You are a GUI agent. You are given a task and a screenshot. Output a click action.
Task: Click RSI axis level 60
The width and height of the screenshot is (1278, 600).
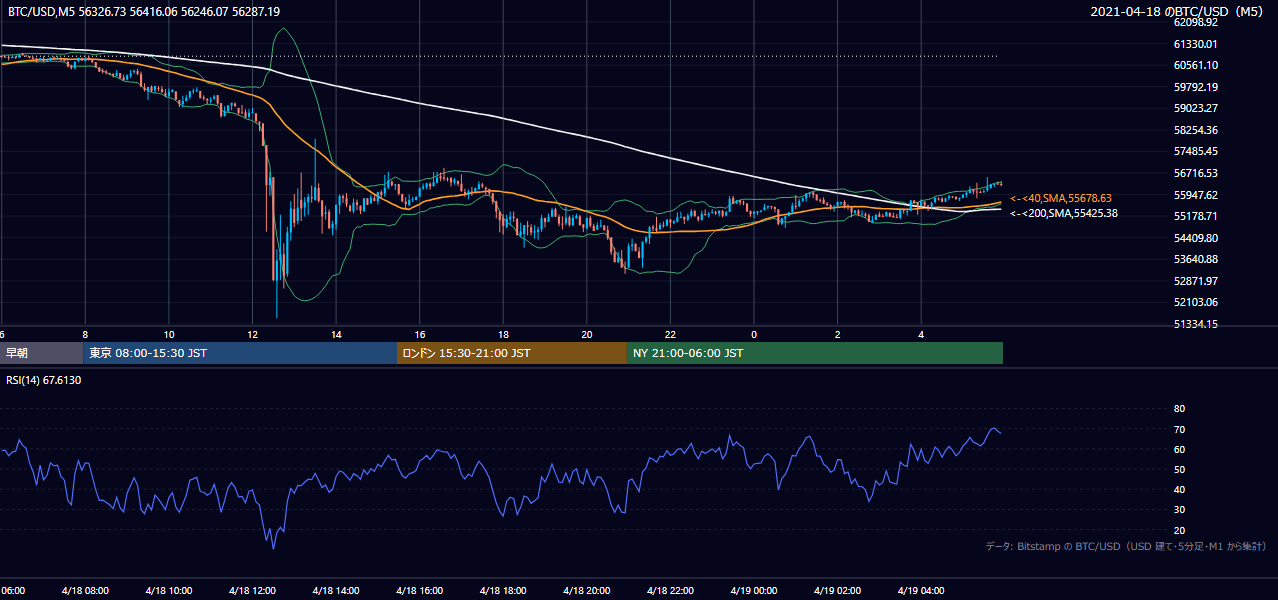coord(1179,449)
